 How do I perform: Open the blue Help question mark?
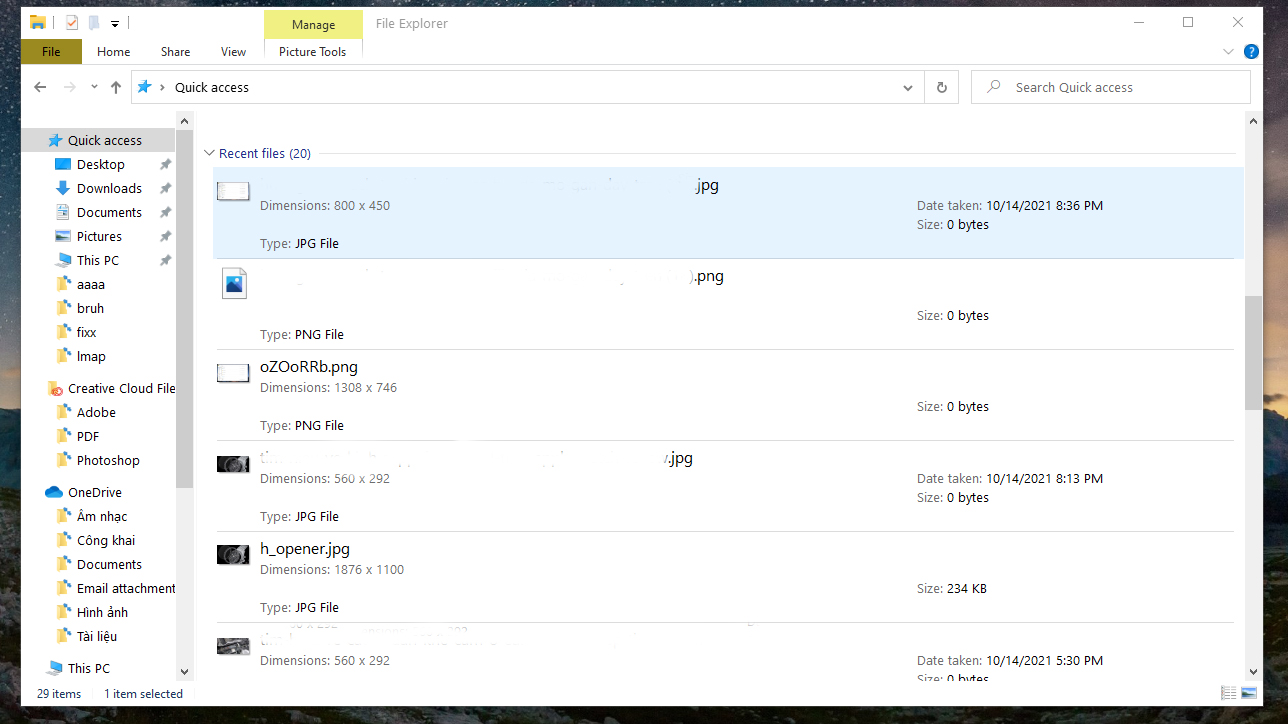(x=1250, y=51)
